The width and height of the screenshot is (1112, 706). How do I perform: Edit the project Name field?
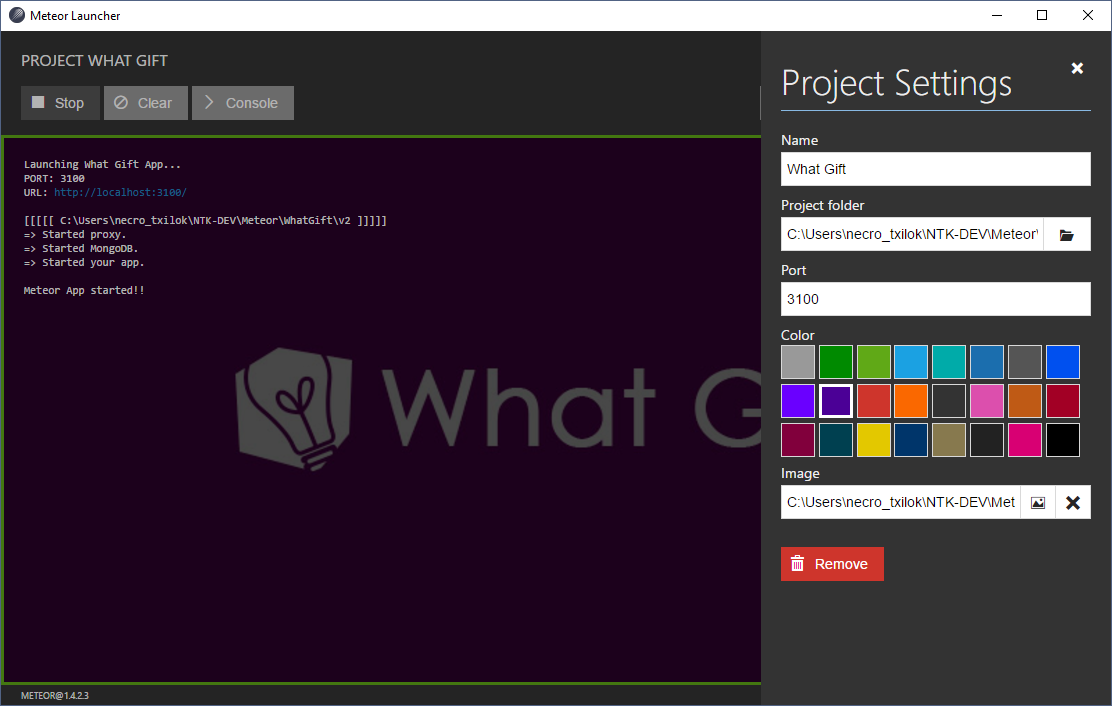click(935, 169)
